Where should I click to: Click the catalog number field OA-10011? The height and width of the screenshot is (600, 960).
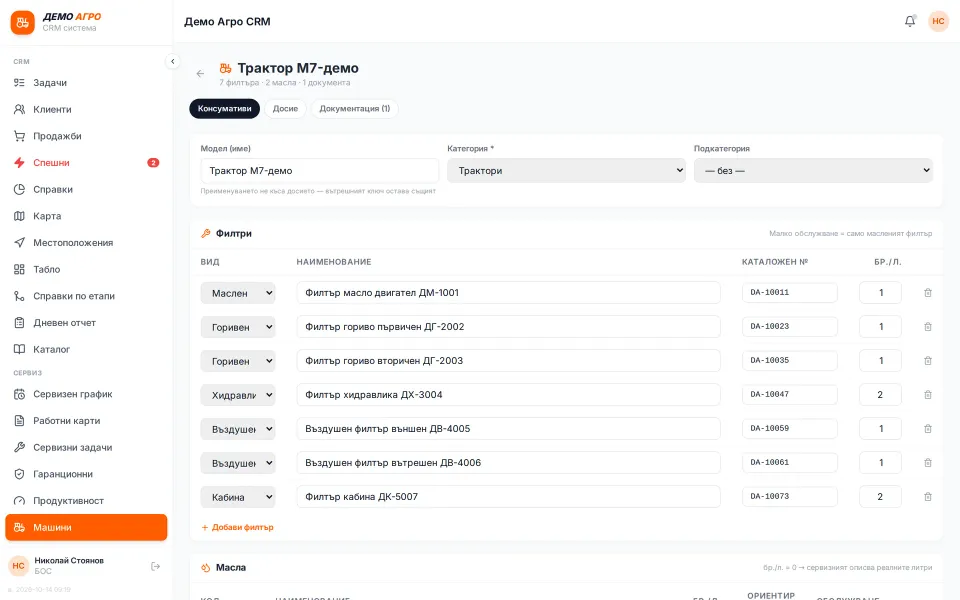coord(789,293)
